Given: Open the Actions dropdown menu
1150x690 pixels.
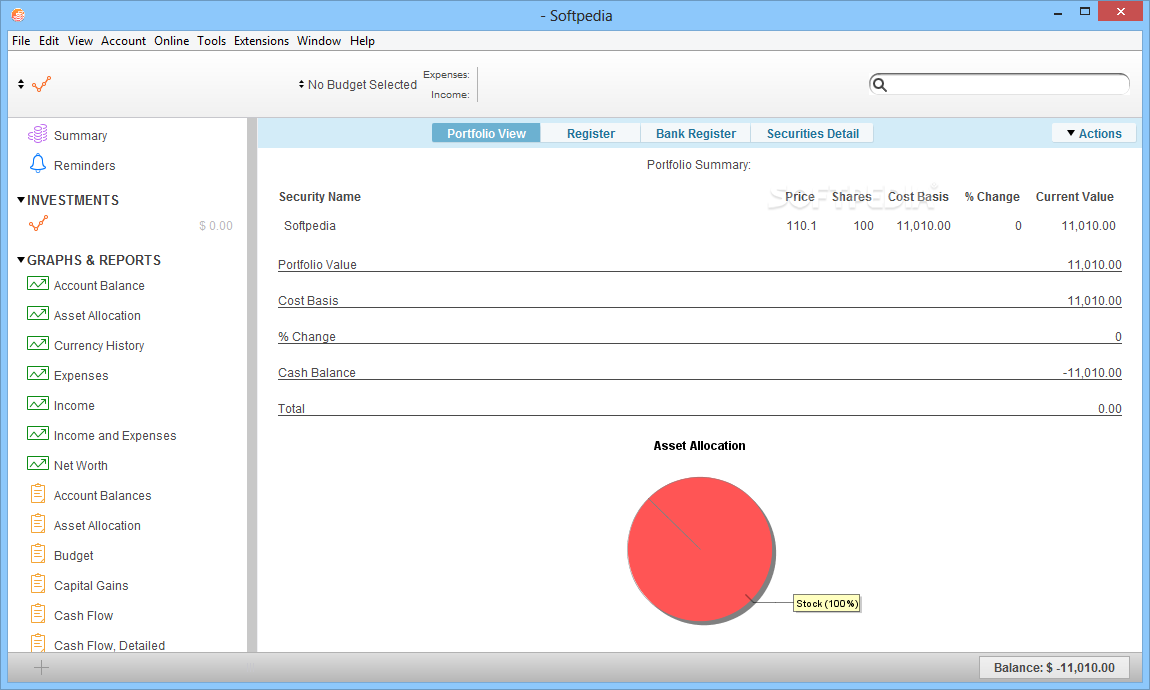Looking at the screenshot, I should pos(1094,133).
